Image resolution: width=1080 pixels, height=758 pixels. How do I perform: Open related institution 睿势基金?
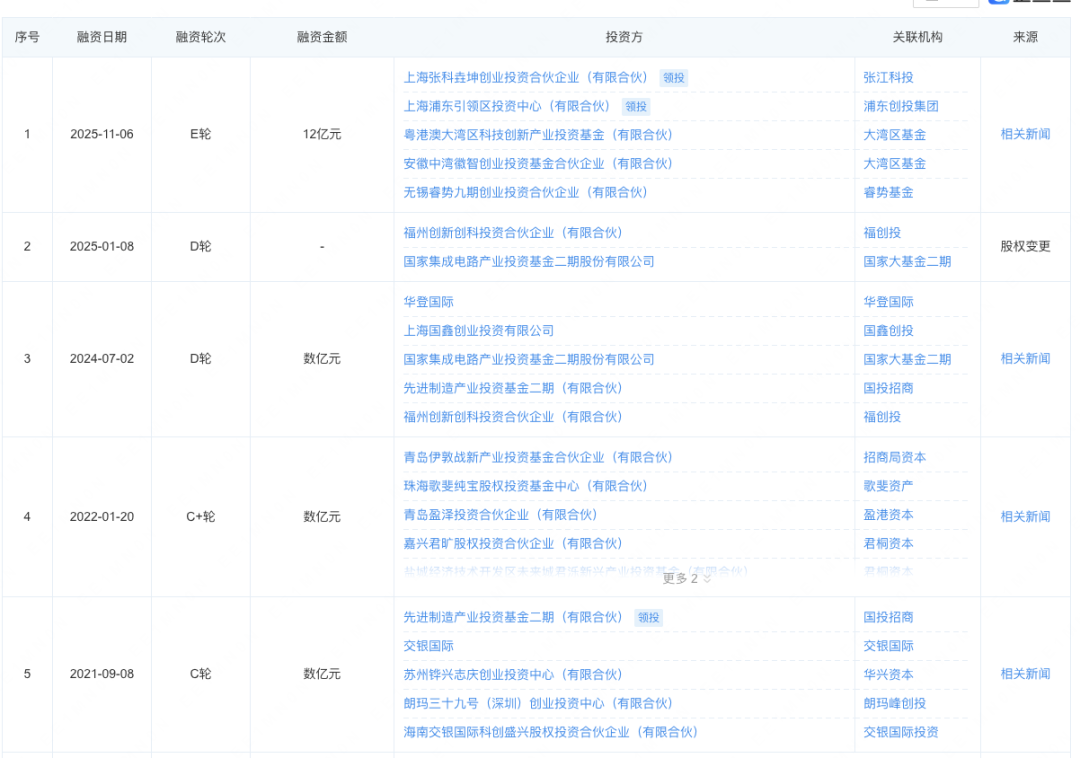[889, 193]
